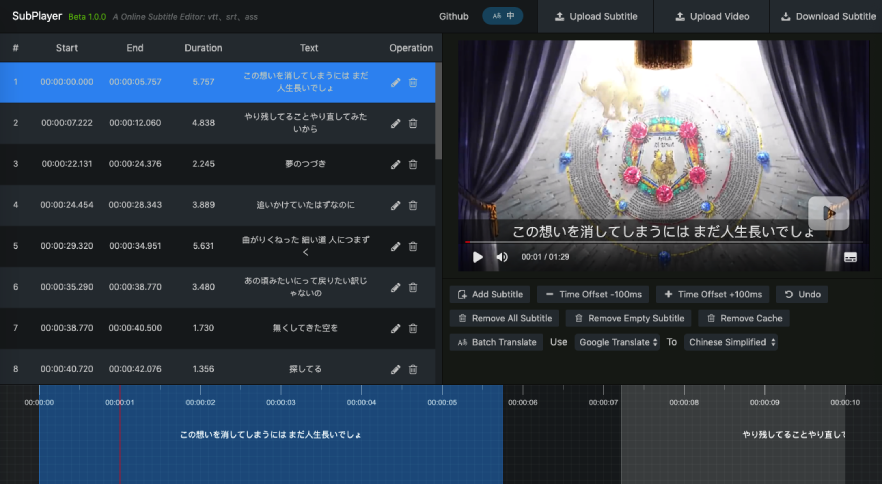Delete subtitle row 8 with trash icon

click(413, 369)
